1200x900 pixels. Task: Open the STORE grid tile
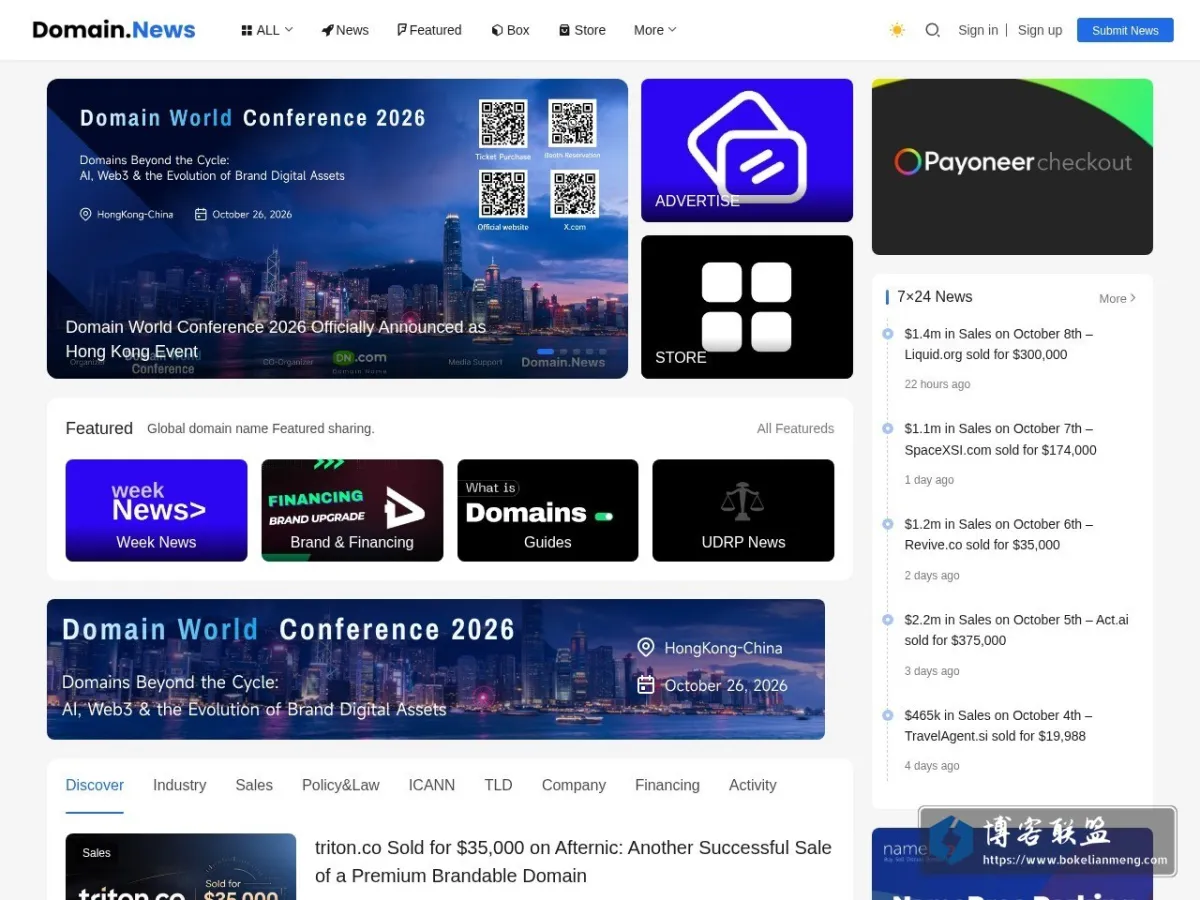tap(747, 307)
